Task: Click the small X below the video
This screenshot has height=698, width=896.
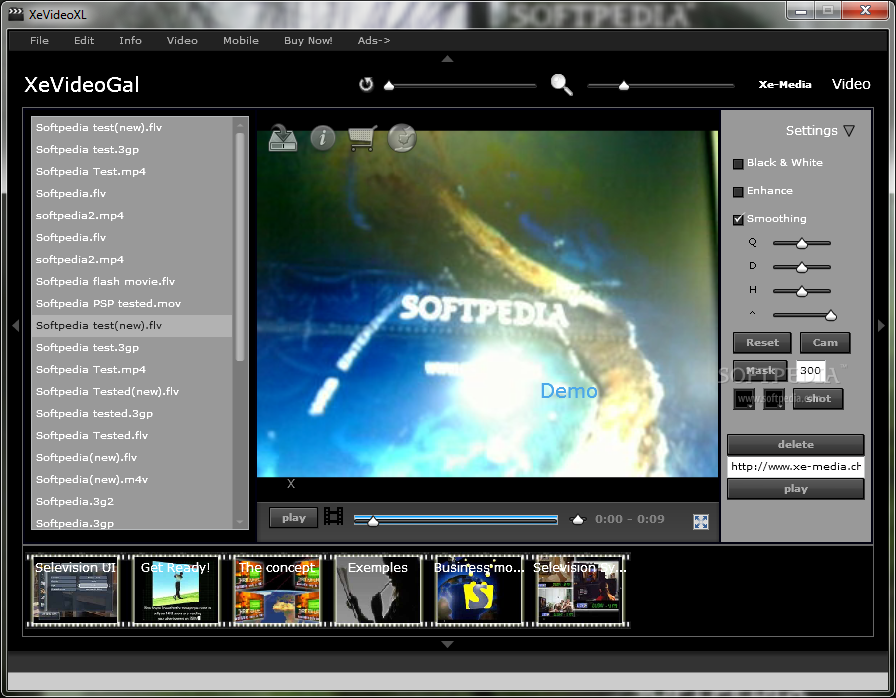Action: coord(291,484)
